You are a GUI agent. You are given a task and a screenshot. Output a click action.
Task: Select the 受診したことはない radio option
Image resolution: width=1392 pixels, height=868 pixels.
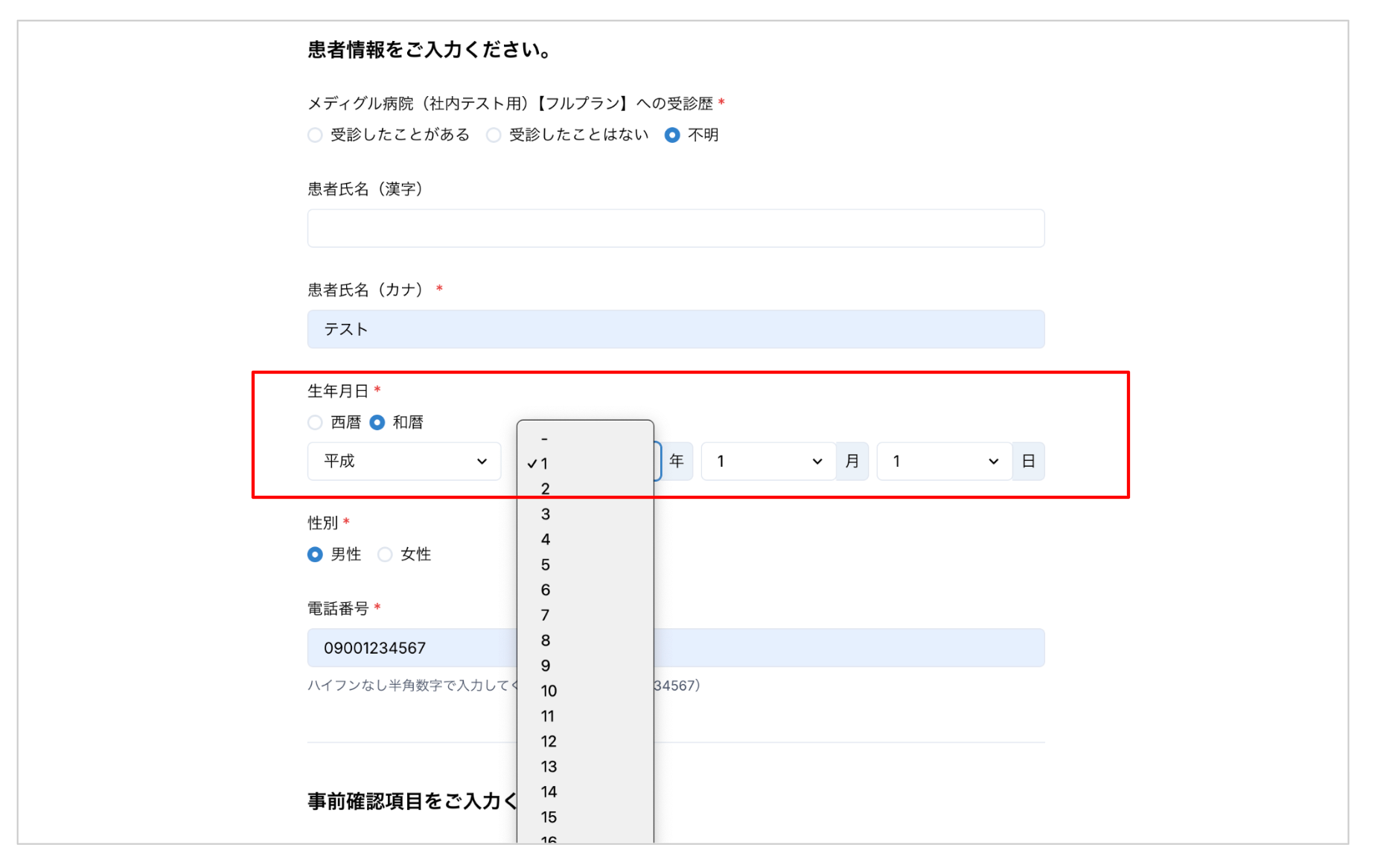point(494,135)
